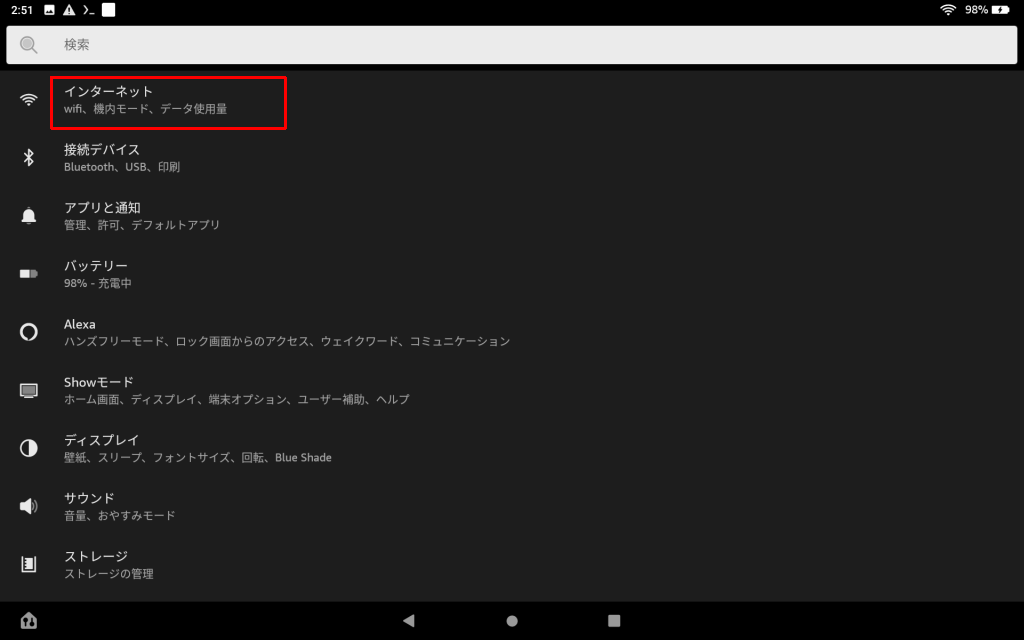
Task: Open the インターネット settings
Action: click(x=512, y=99)
